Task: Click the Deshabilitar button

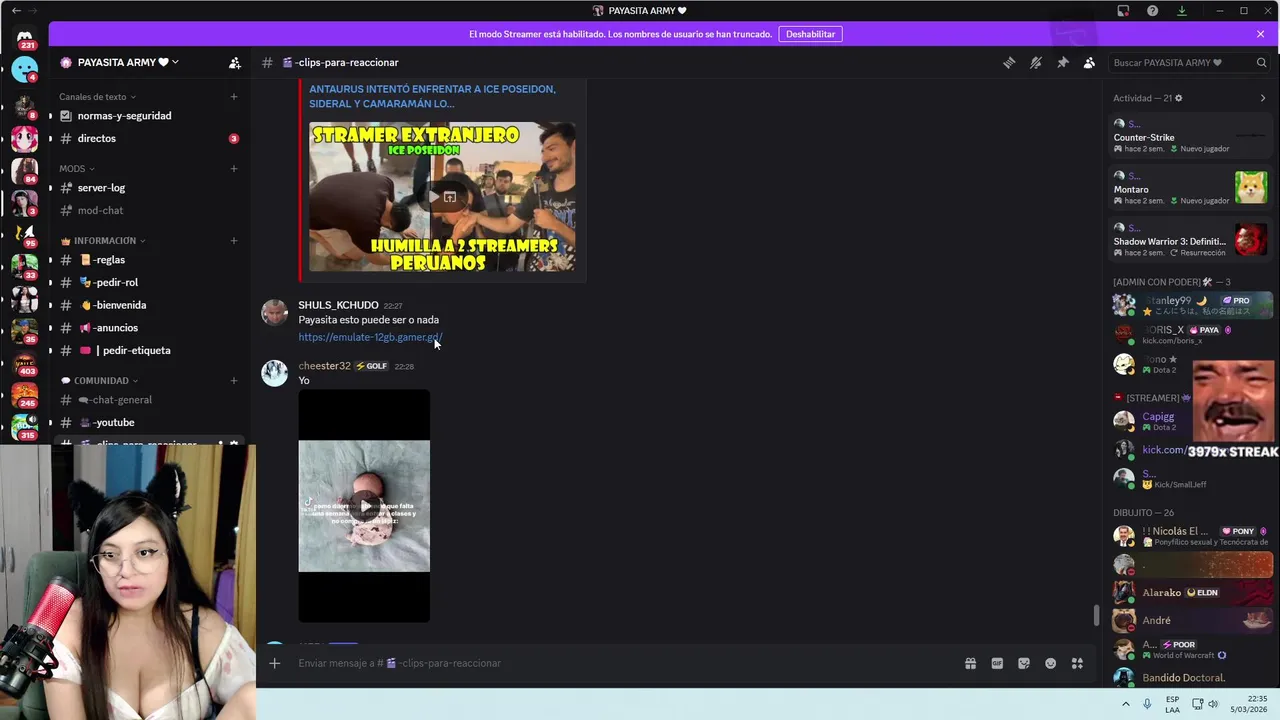Action: click(810, 34)
